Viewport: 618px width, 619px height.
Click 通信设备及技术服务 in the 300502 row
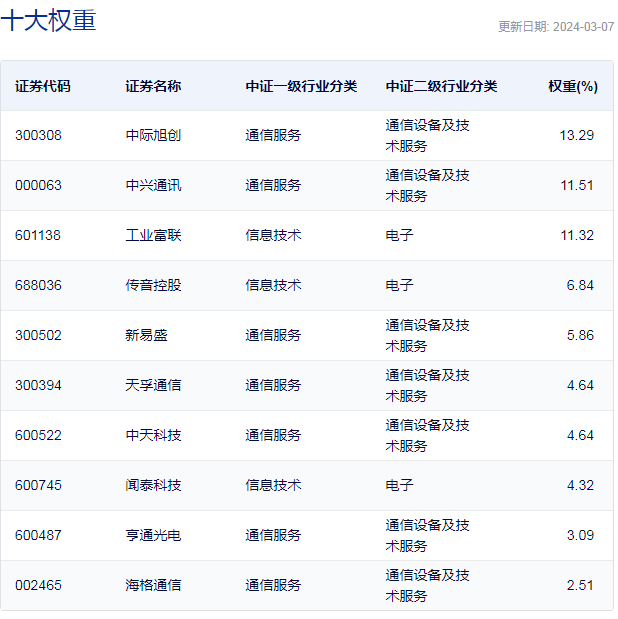click(x=427, y=335)
